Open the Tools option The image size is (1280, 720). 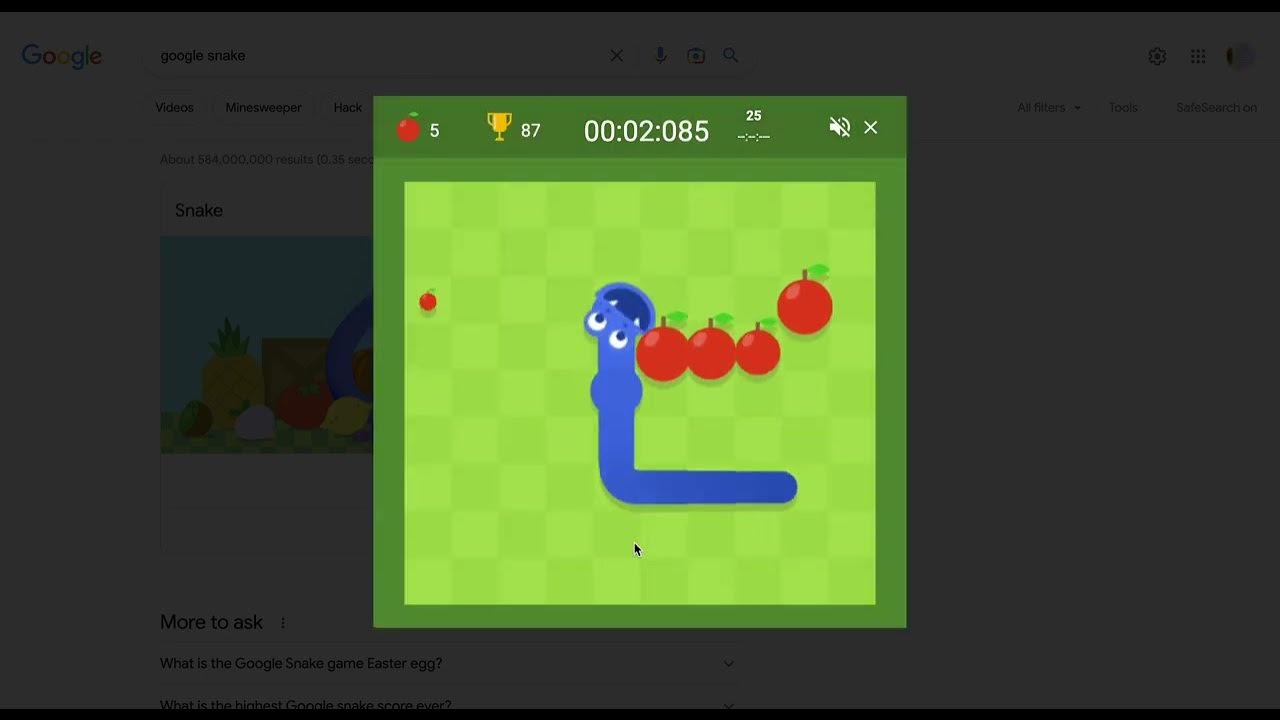(x=1123, y=108)
